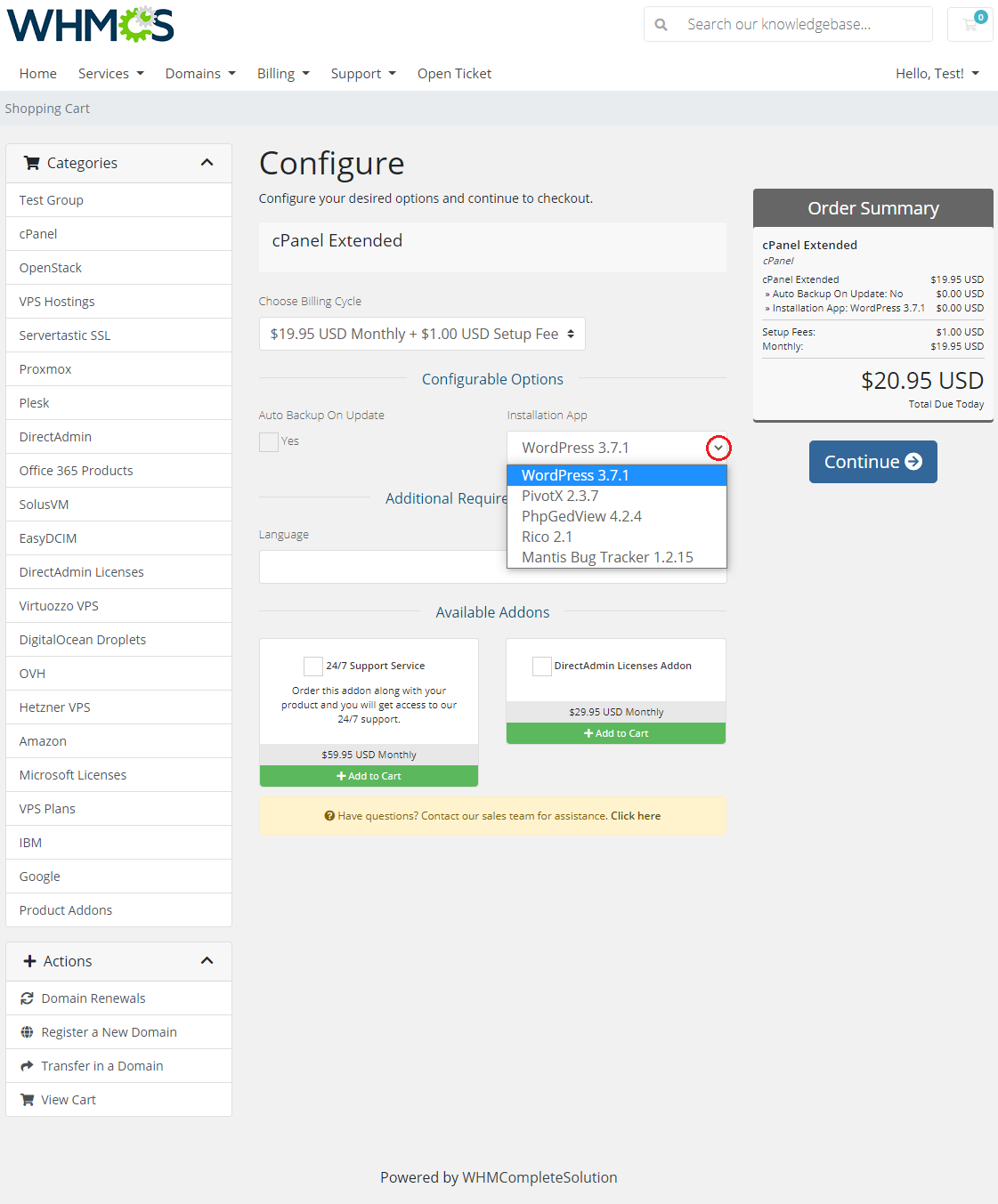Open the Billing Cycle dropdown

(422, 334)
